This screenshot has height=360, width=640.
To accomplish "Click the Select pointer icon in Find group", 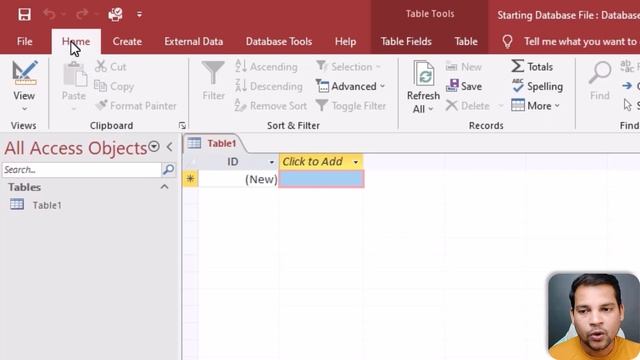I will pos(627,105).
